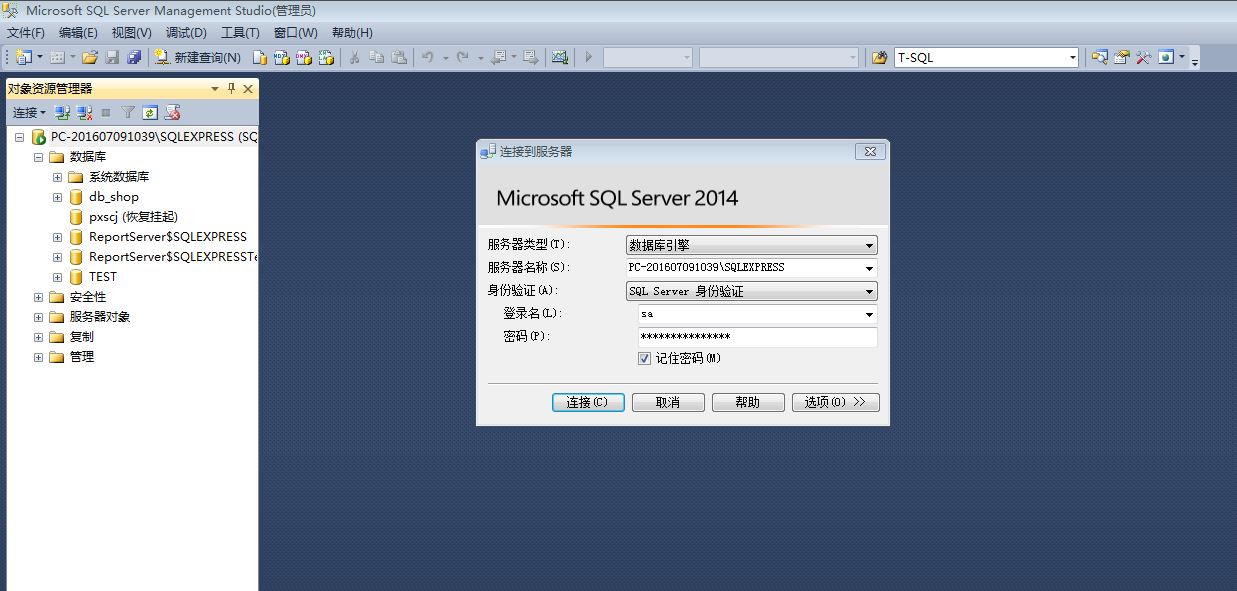Click the policy health state icon in Object Explorer
1237x591 pixels.
point(172,113)
